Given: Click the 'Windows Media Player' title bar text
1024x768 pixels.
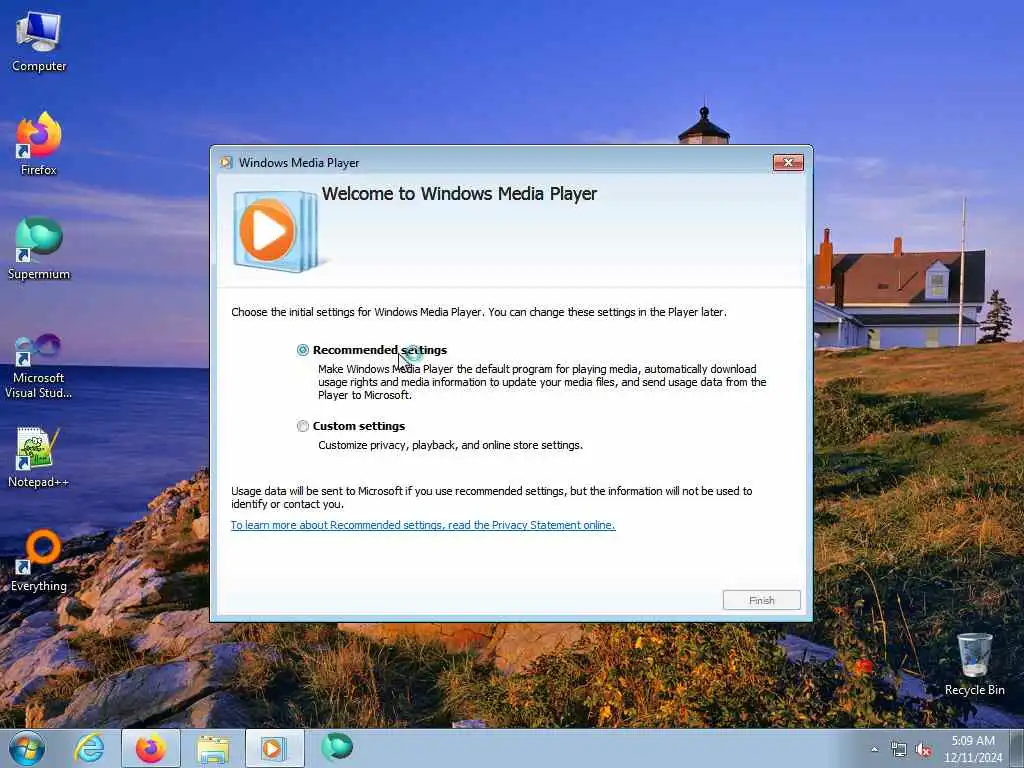Looking at the screenshot, I should coord(299,163).
